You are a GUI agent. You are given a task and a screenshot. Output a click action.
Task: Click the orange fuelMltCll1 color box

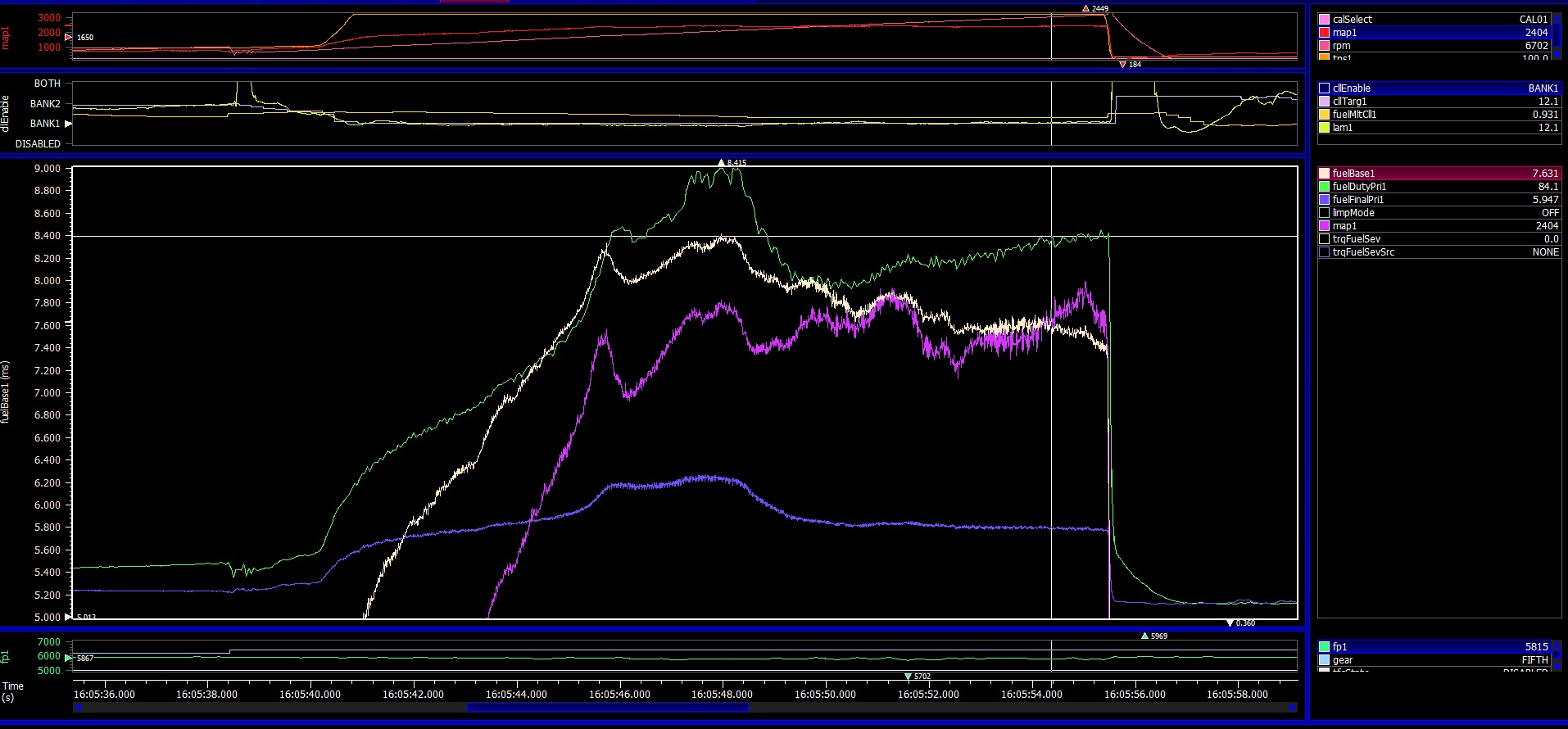pos(1324,115)
